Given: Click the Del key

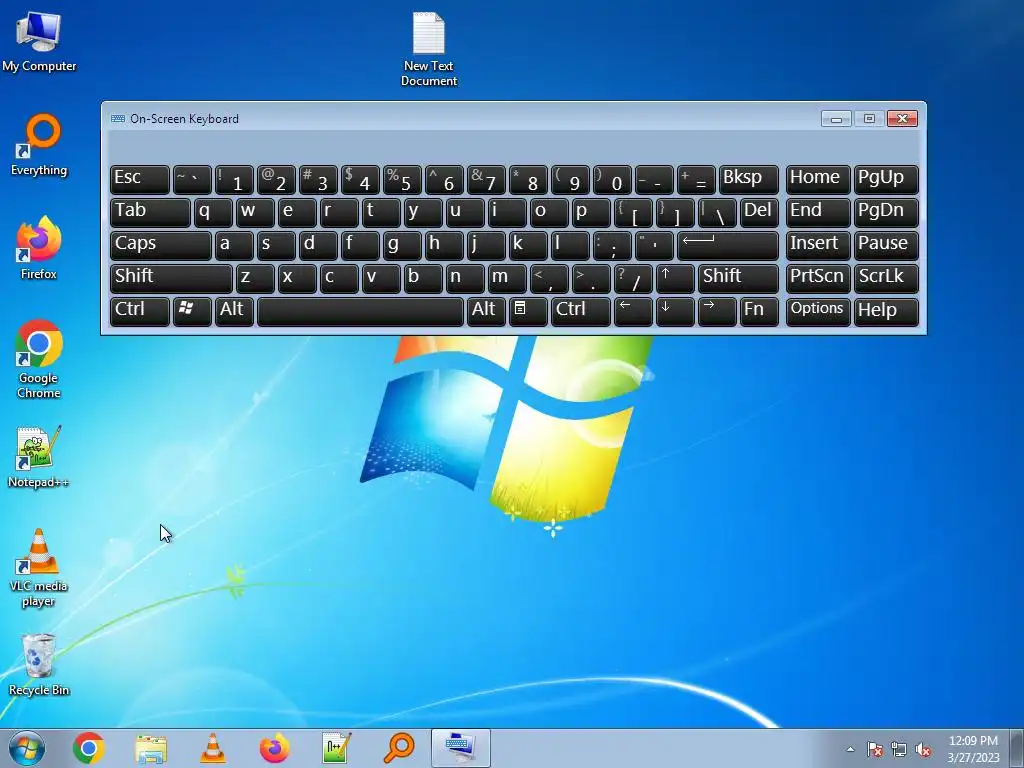Looking at the screenshot, I should tap(759, 212).
